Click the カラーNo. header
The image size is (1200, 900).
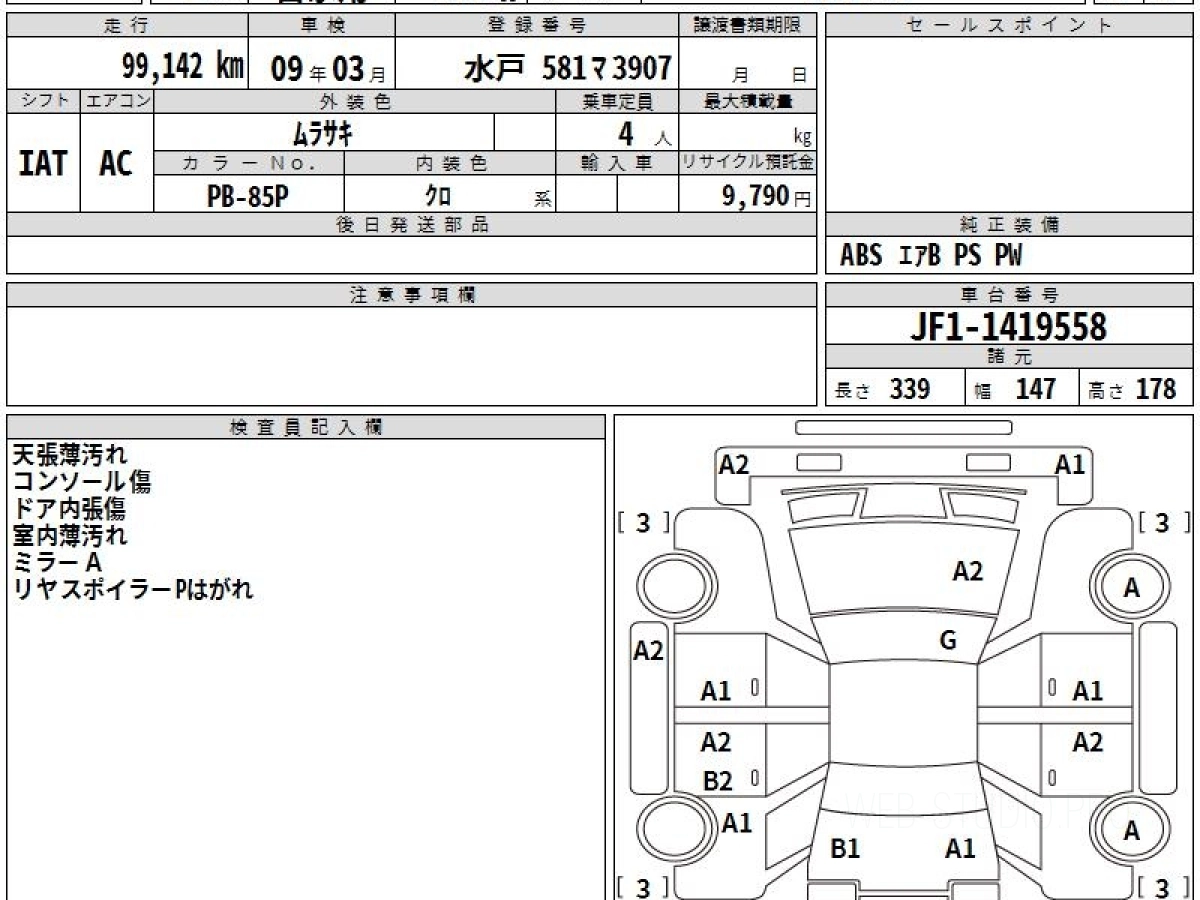249,164
